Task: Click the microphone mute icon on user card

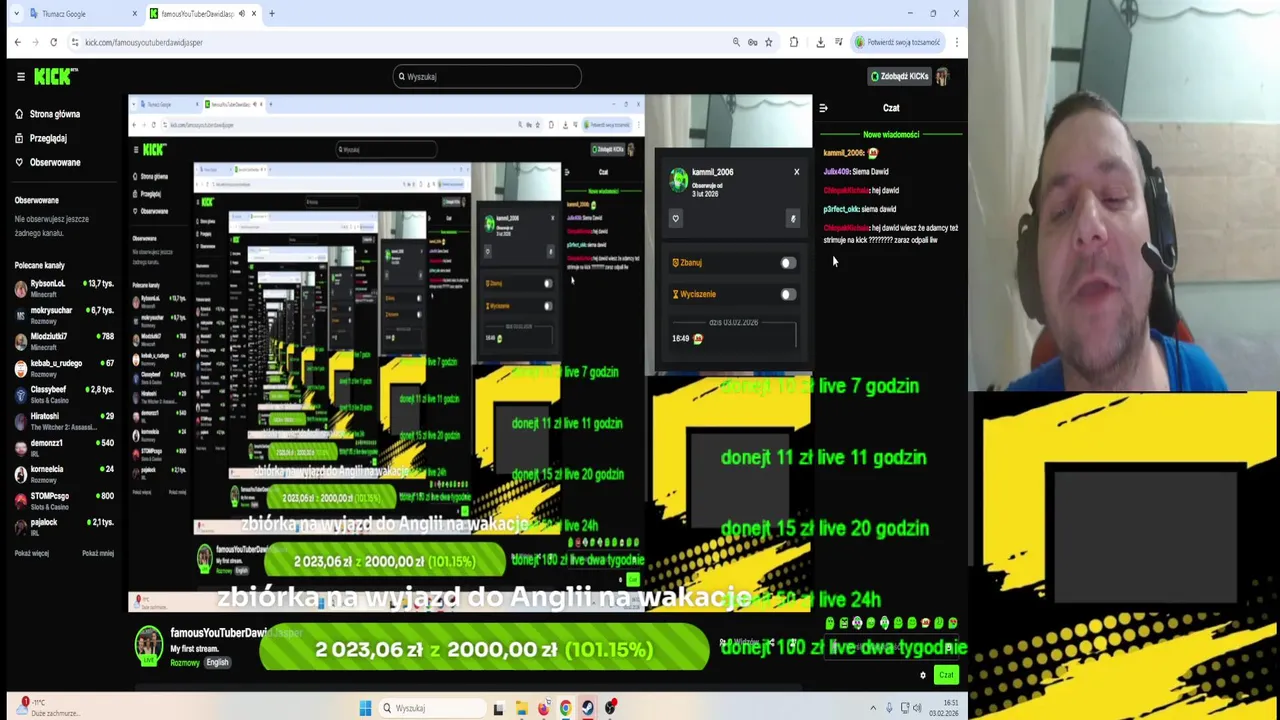Action: click(792, 218)
